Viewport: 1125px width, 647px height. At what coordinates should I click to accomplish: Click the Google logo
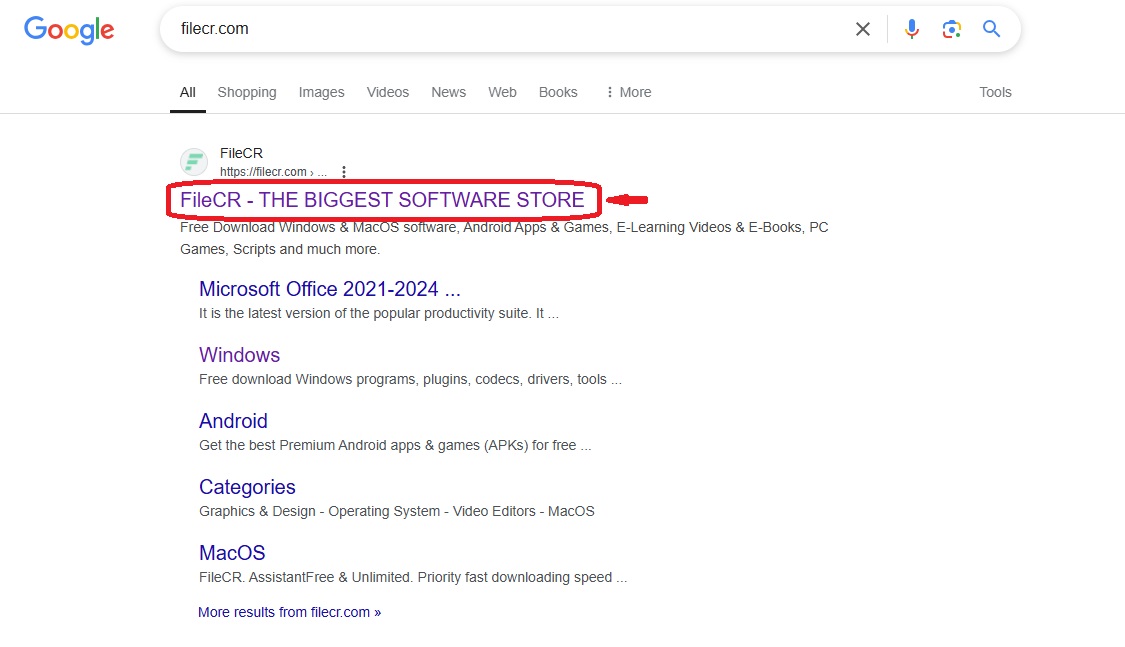coord(69,29)
